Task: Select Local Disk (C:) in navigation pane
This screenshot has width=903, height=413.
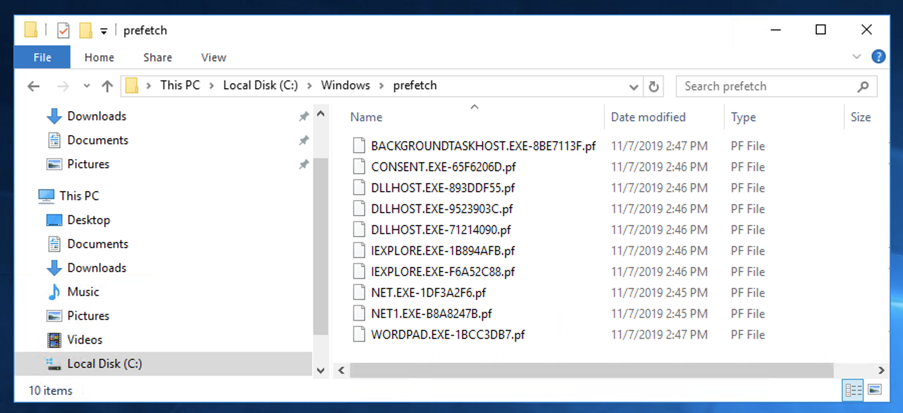Action: (x=104, y=364)
